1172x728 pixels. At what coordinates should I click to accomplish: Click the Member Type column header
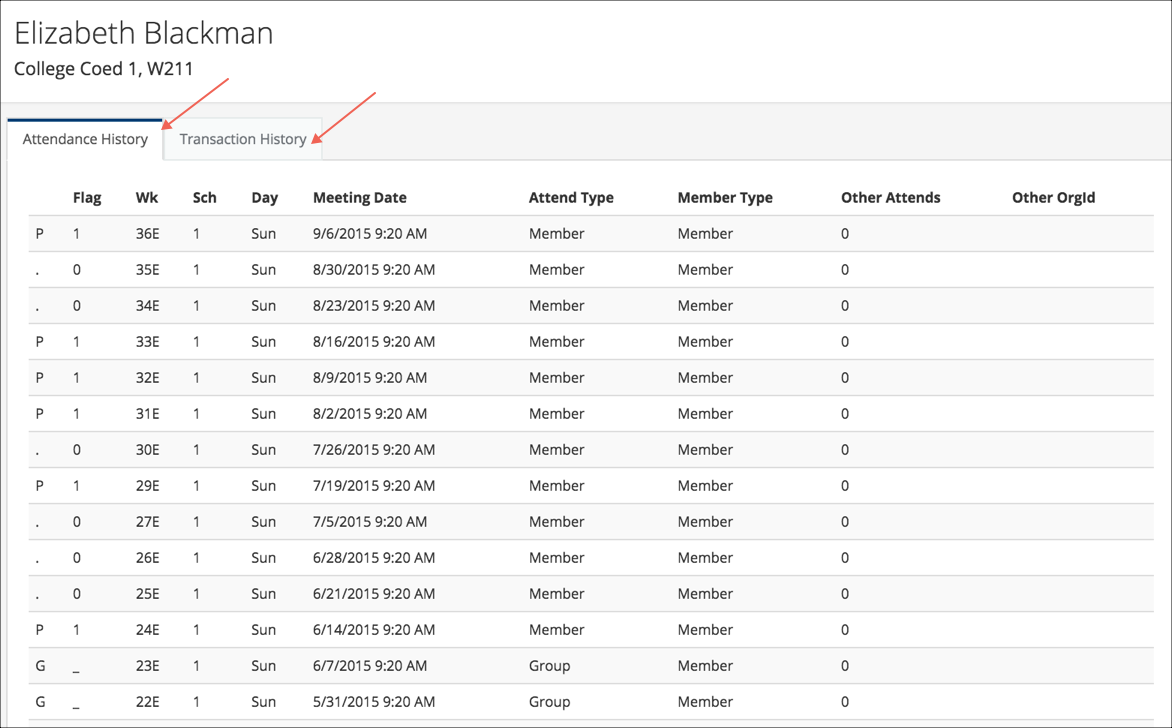point(725,197)
